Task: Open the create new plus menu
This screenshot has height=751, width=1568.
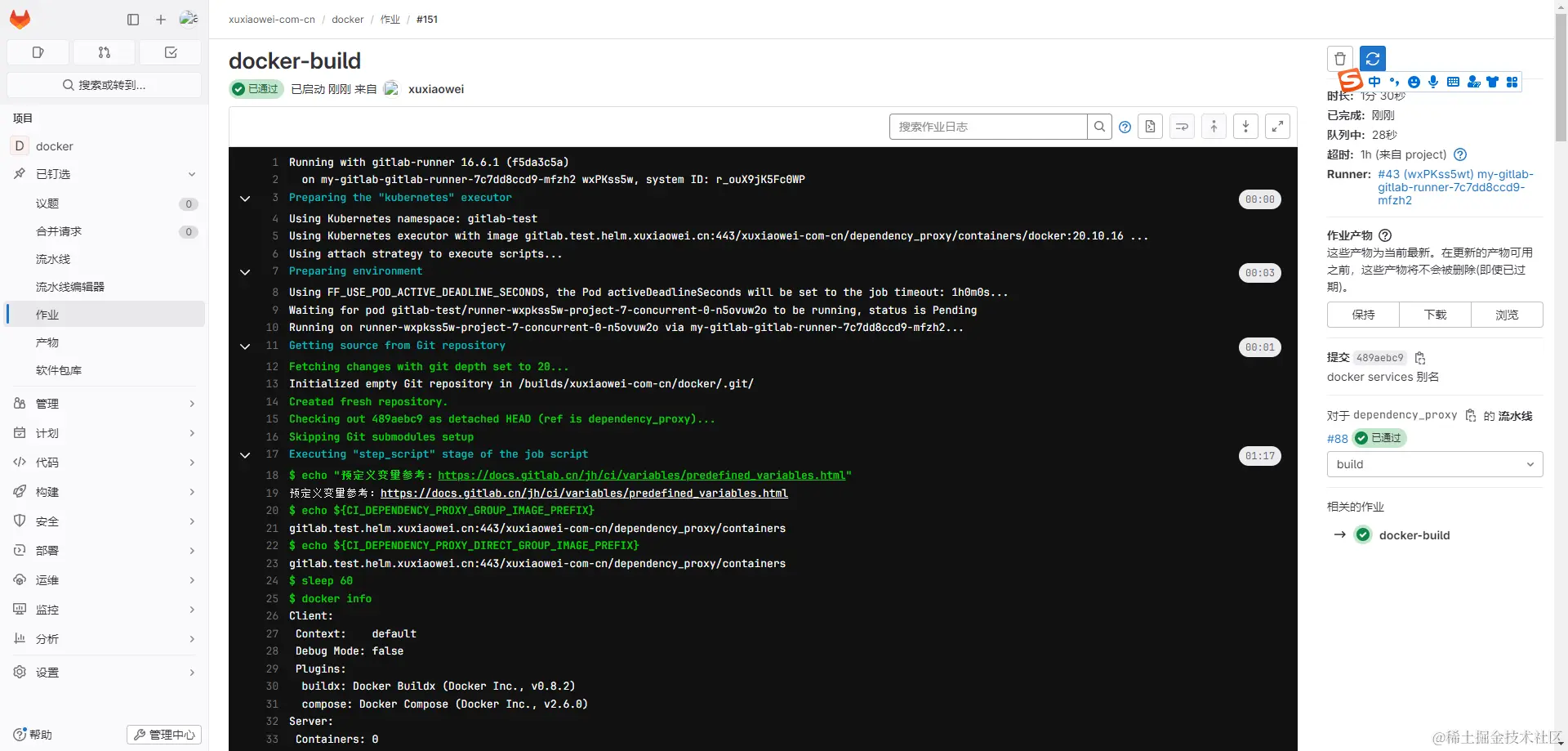Action: point(161,19)
